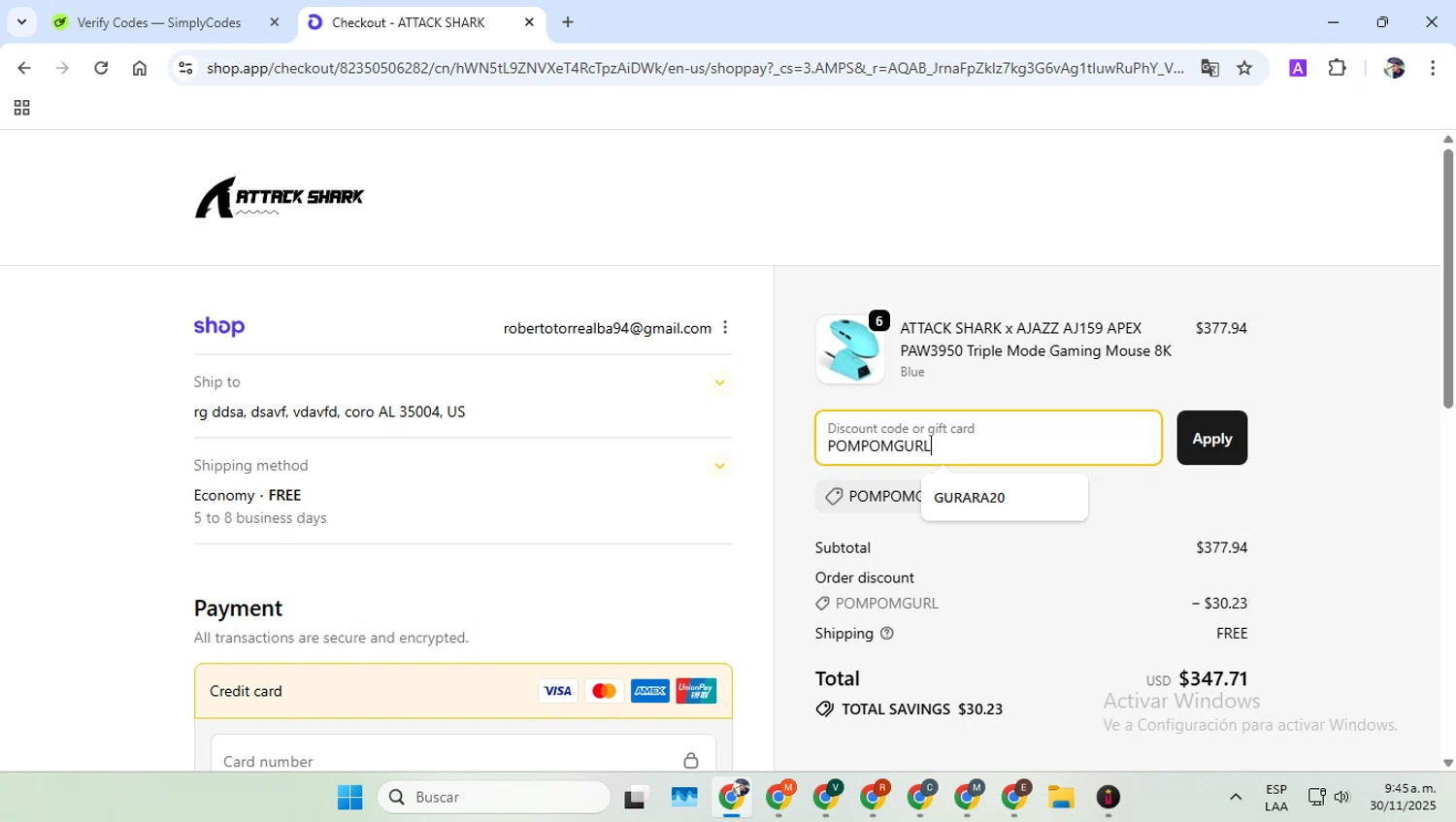
Task: Click the Mastercard logo
Action: click(x=604, y=691)
